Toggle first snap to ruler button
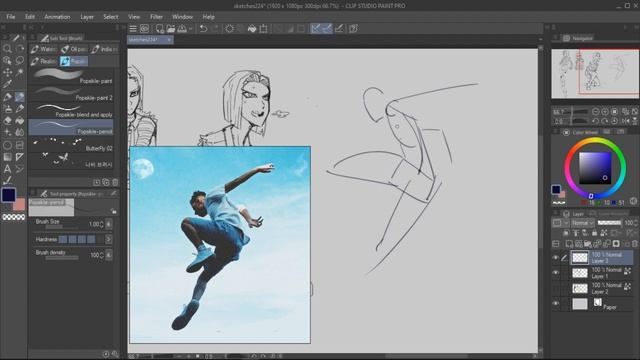The height and width of the screenshot is (360, 640). coord(316,29)
